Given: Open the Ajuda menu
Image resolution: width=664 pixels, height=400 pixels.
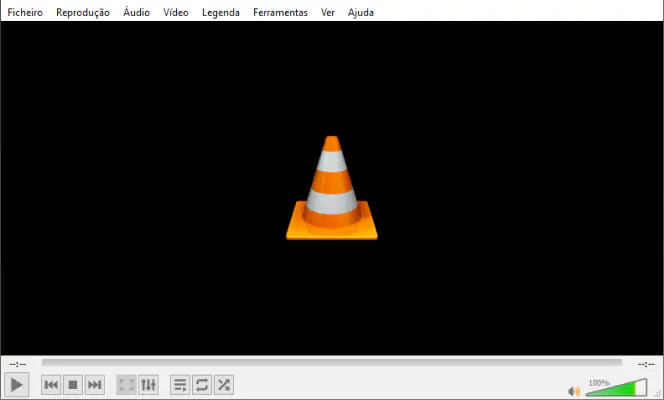Looking at the screenshot, I should pos(361,12).
